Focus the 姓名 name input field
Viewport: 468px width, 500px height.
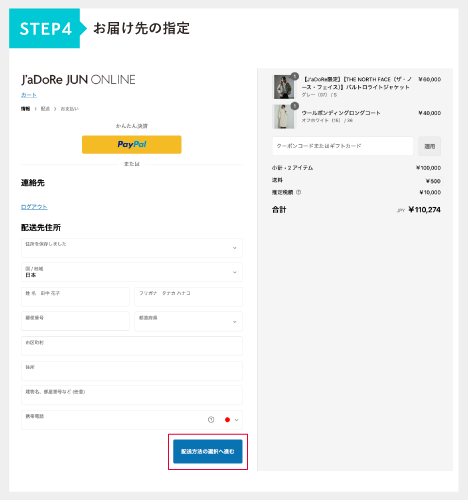click(x=75, y=297)
